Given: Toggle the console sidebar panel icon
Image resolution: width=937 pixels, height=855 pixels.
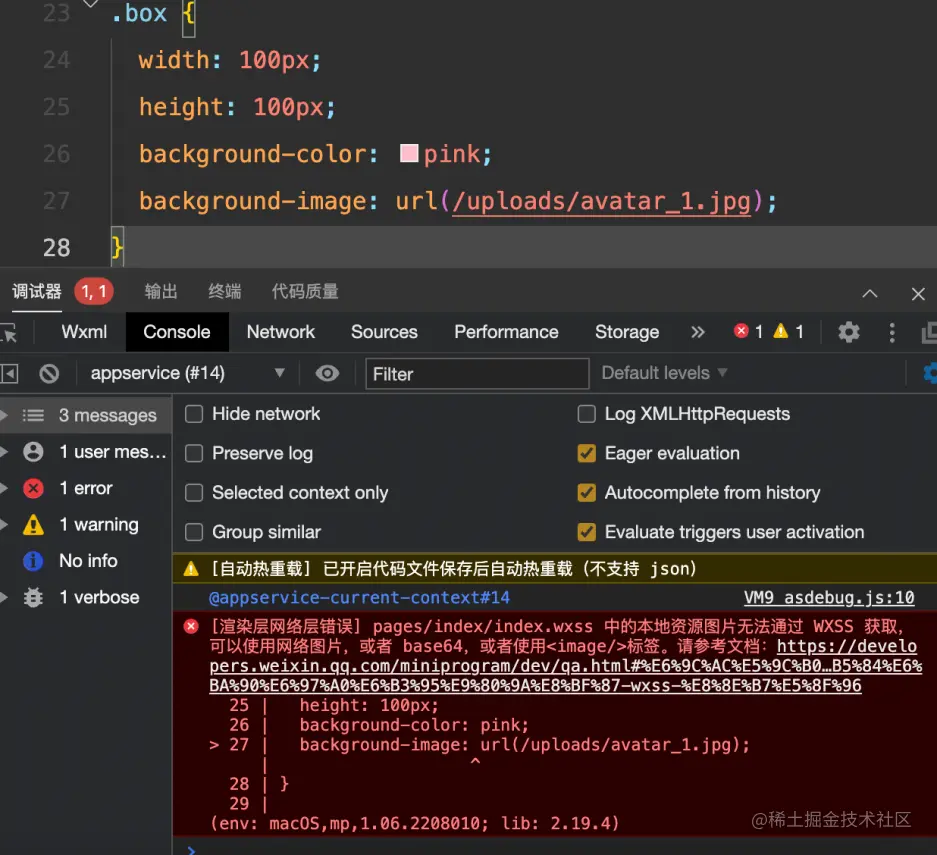Looking at the screenshot, I should 9,374.
